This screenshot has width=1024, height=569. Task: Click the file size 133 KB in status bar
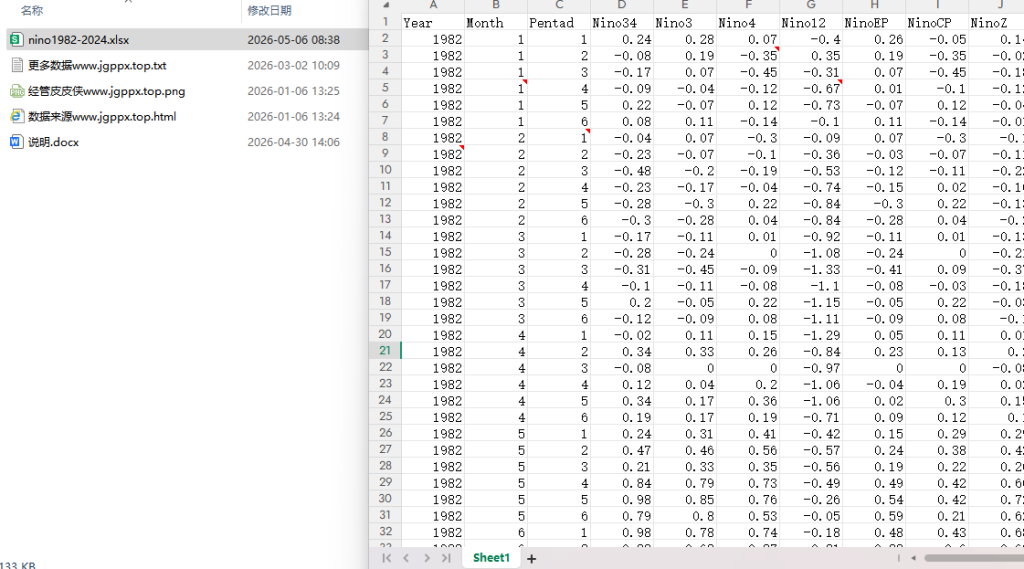pos(18,565)
